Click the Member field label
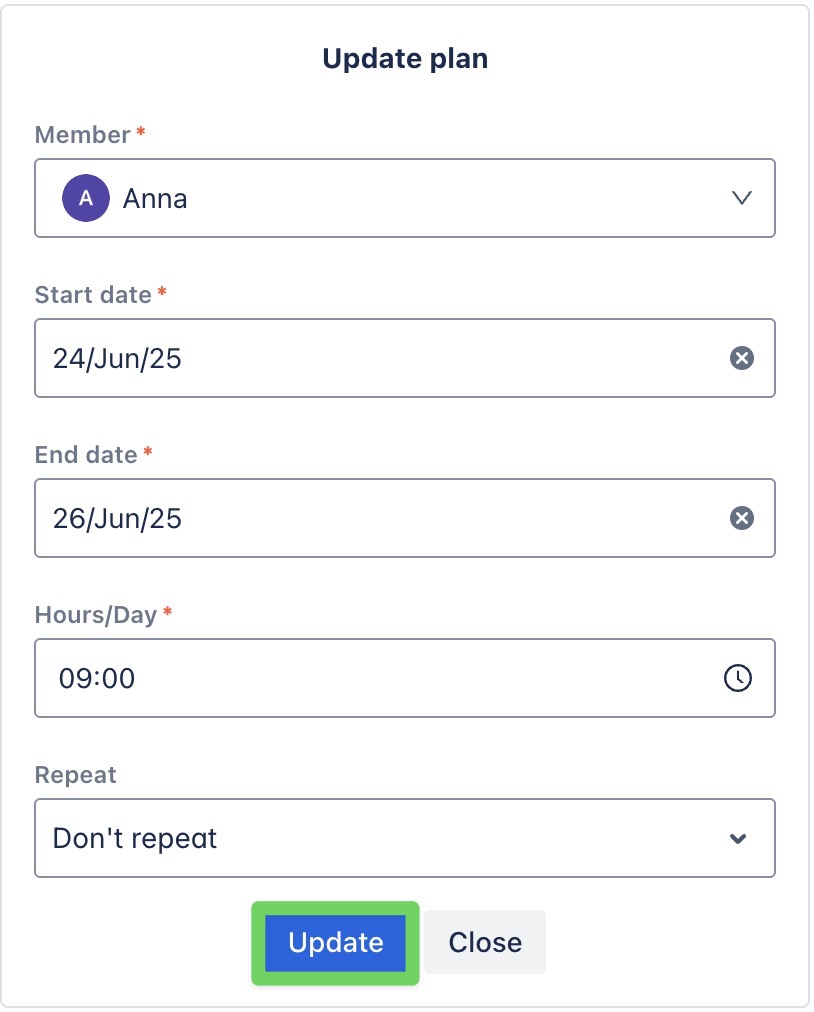 click(83, 135)
